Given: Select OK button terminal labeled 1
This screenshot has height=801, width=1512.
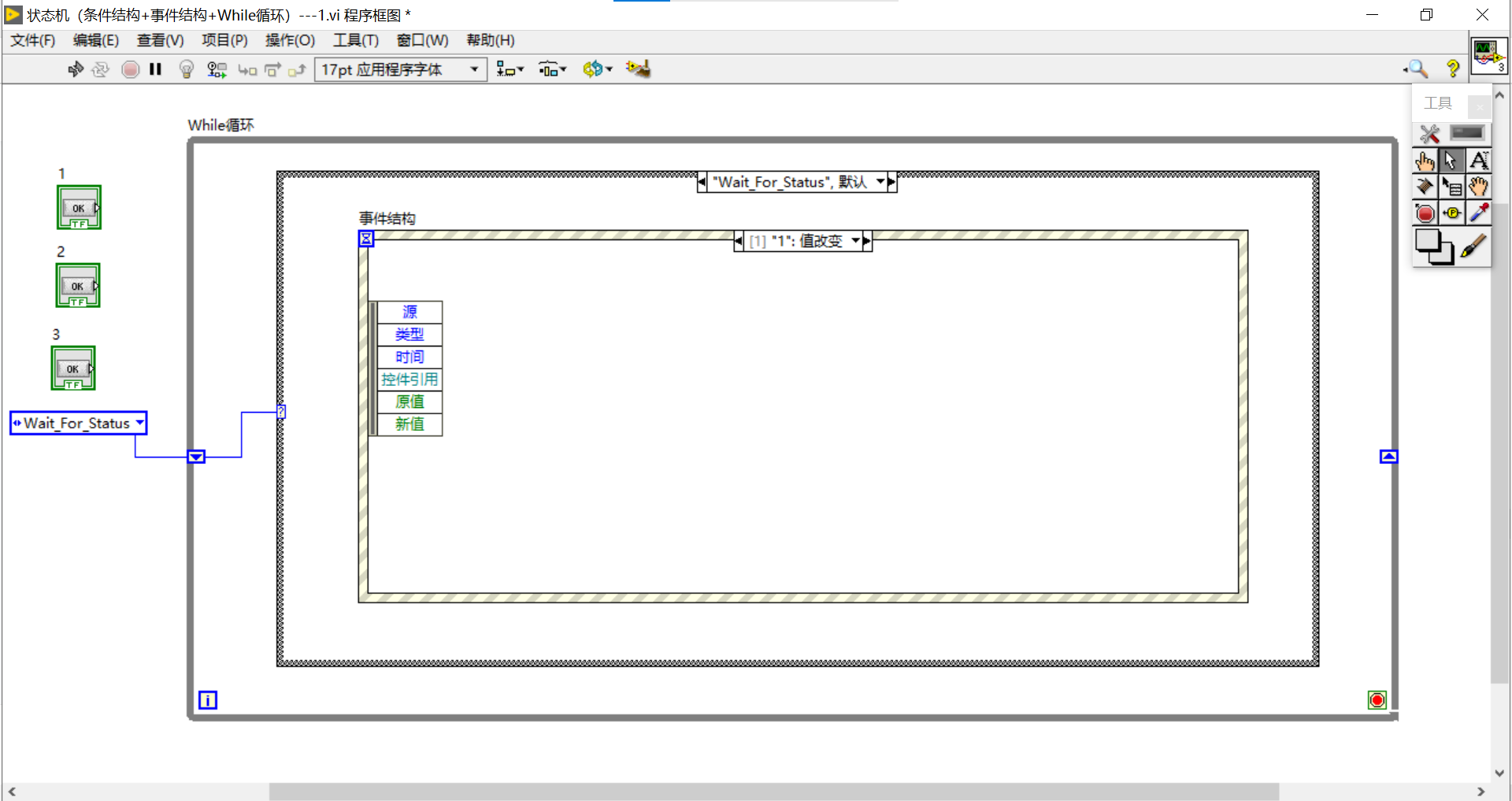Looking at the screenshot, I should (x=79, y=207).
